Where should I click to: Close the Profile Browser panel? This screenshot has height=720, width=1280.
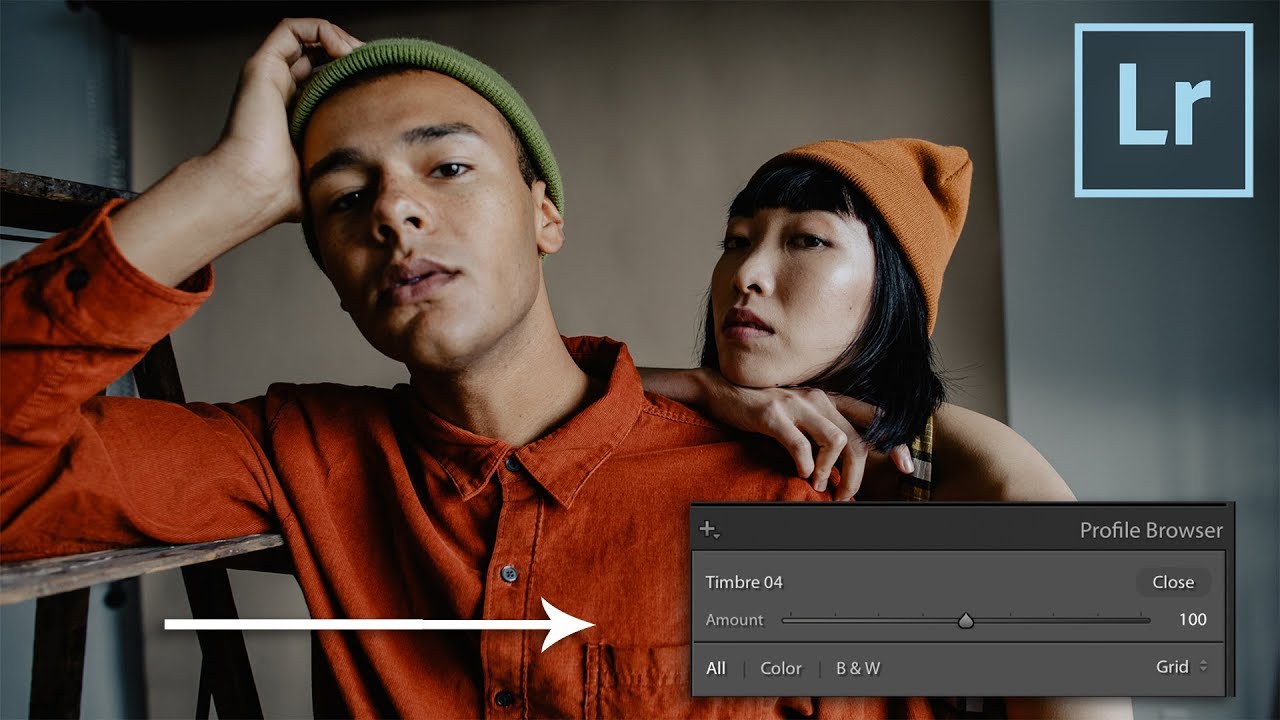tap(1173, 582)
